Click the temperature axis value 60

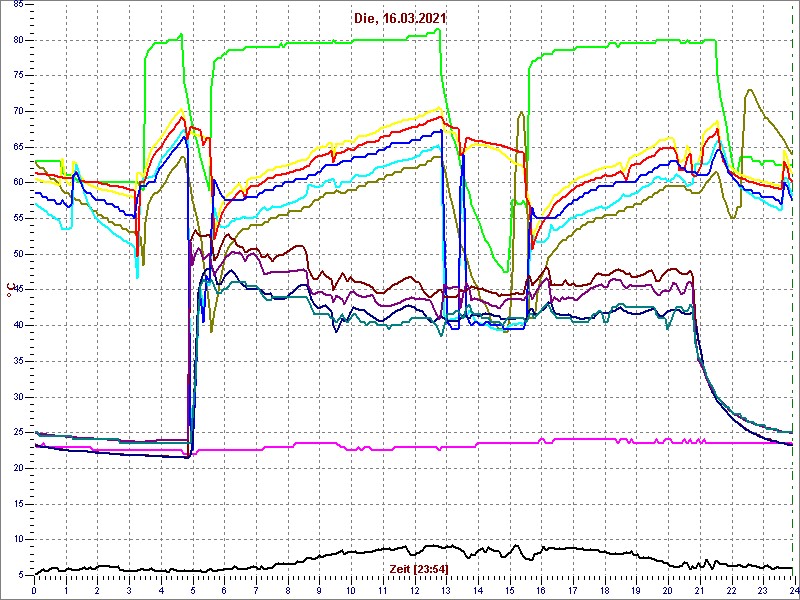tap(18, 183)
